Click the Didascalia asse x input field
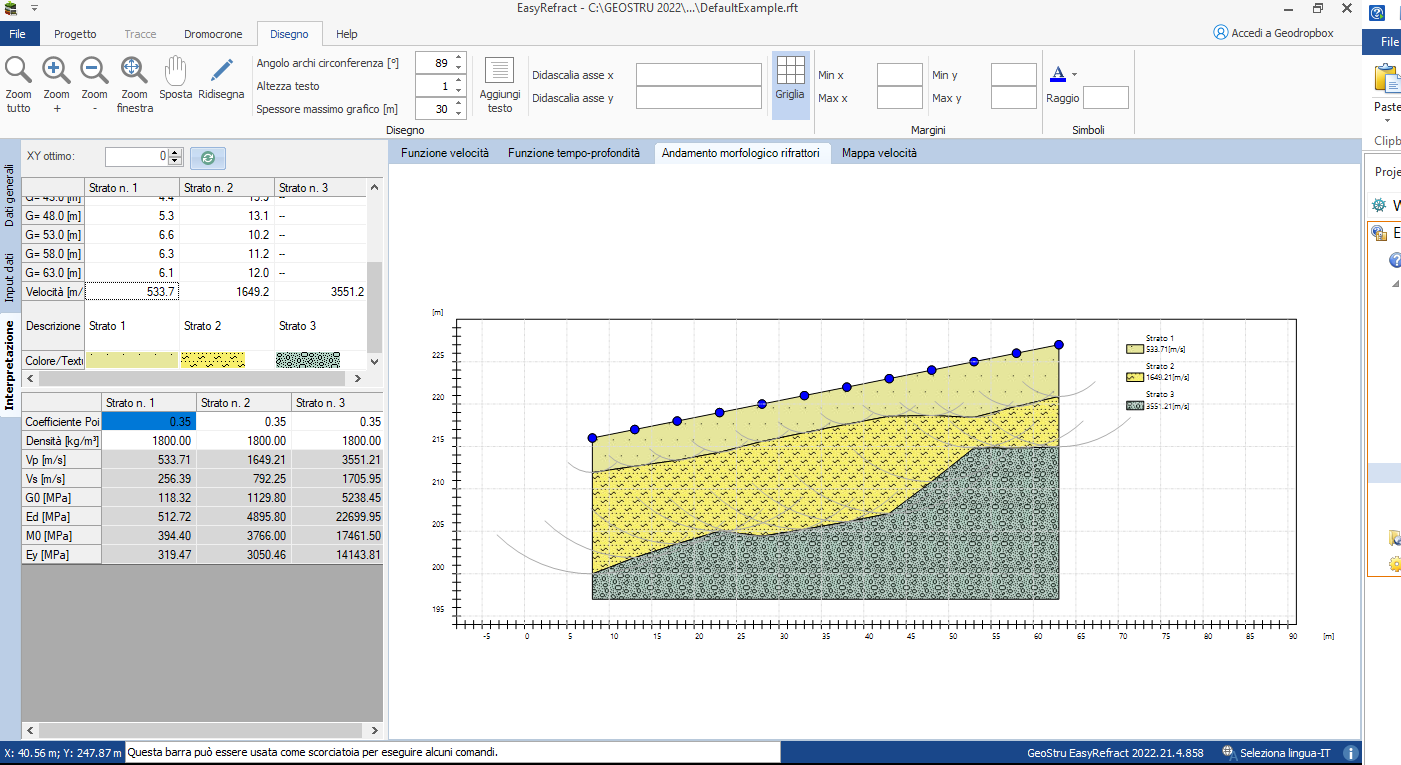Viewport: 1401px width, 765px height. coord(699,75)
